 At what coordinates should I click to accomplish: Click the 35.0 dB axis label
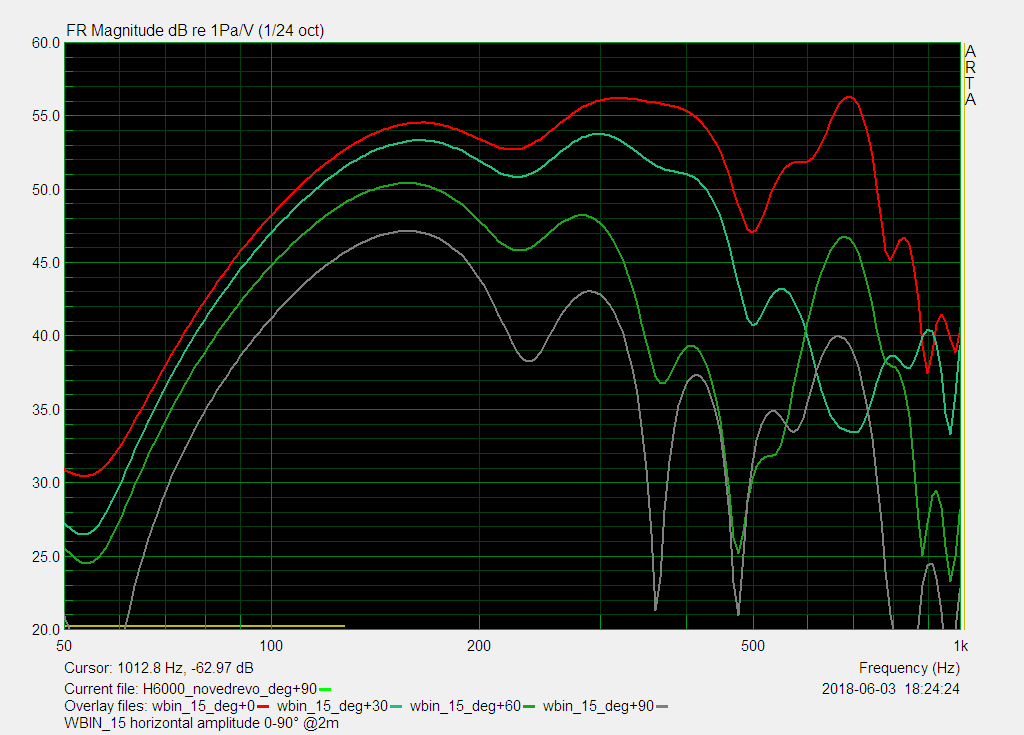click(x=46, y=410)
